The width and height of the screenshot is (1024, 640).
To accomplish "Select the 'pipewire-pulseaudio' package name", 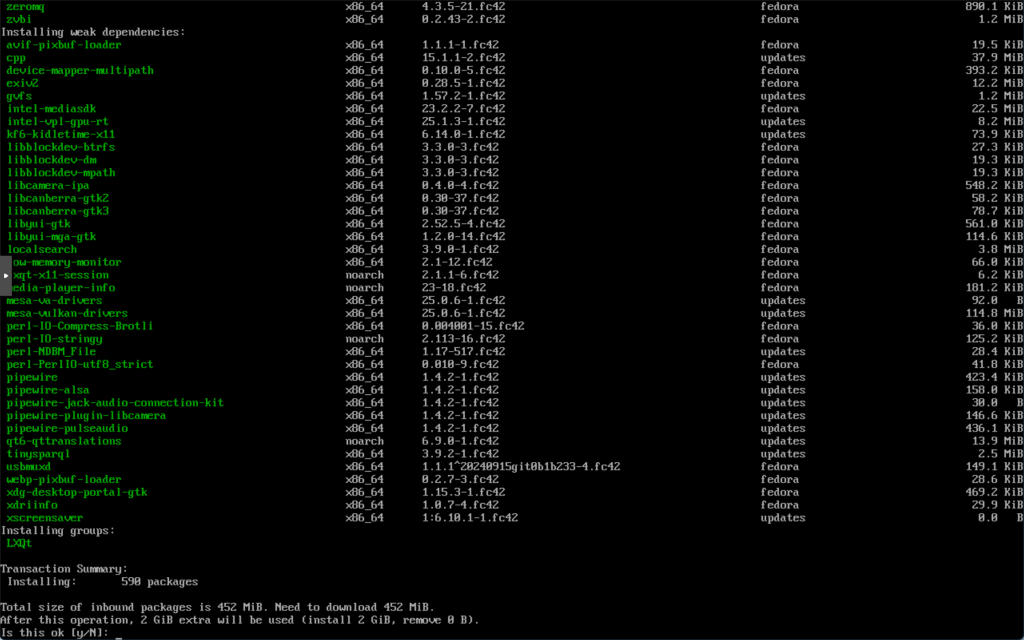I will (67, 428).
